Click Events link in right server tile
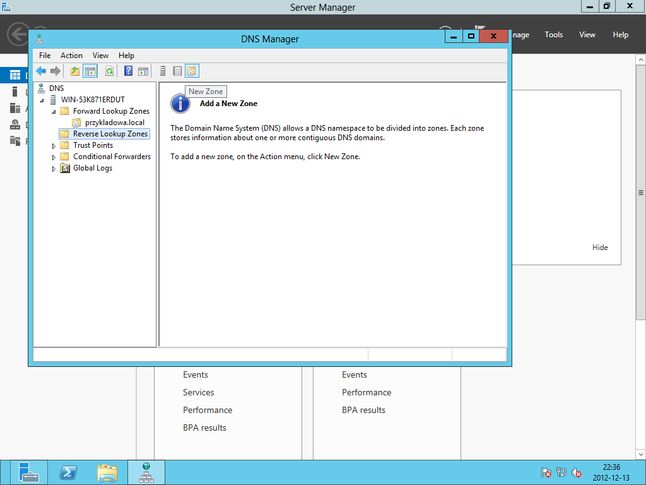Image resolution: width=646 pixels, height=485 pixels. (354, 375)
